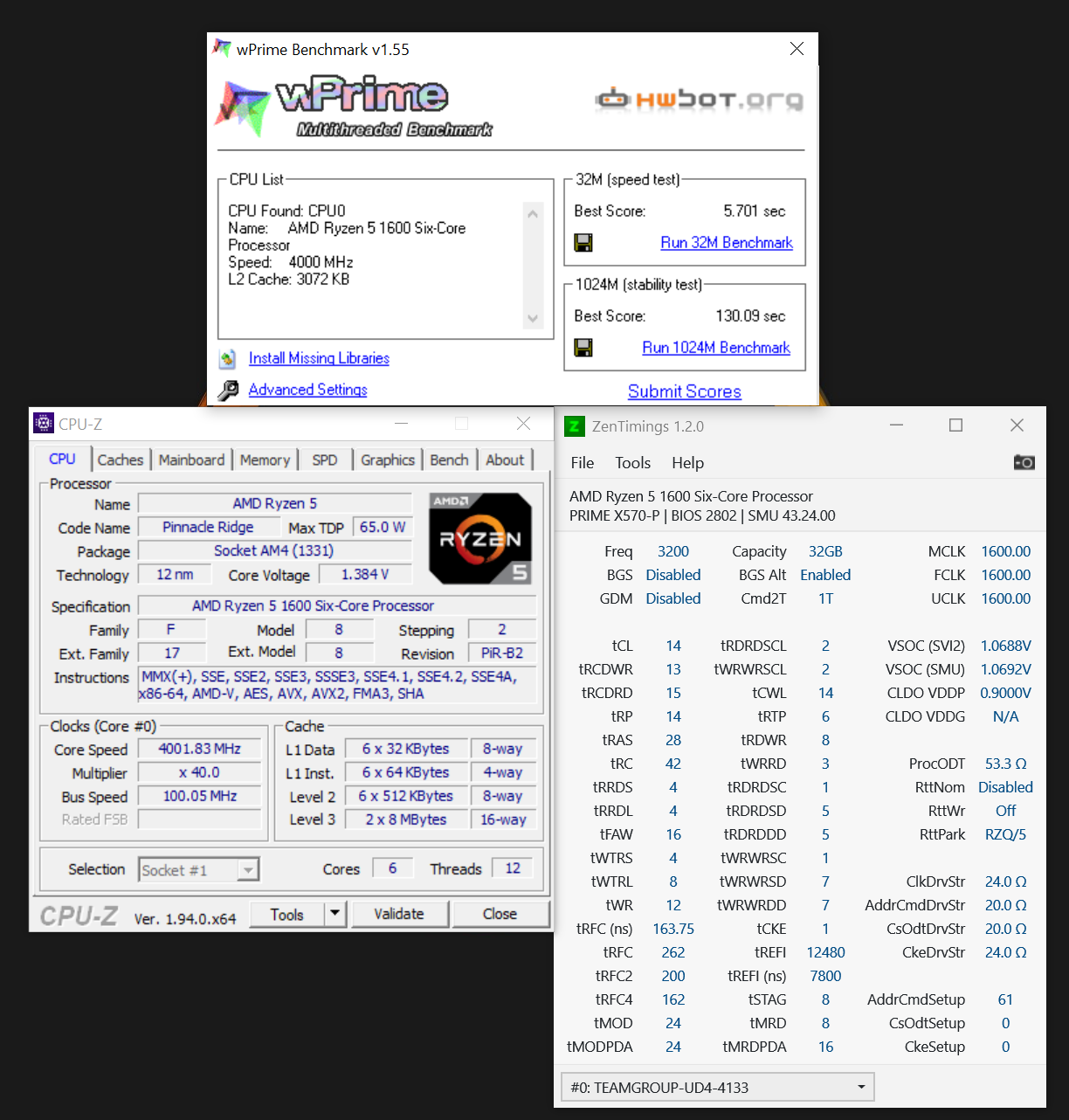The width and height of the screenshot is (1069, 1120).
Task: Take a ZenTimings screenshot with the camera icon
Action: coord(1024,462)
